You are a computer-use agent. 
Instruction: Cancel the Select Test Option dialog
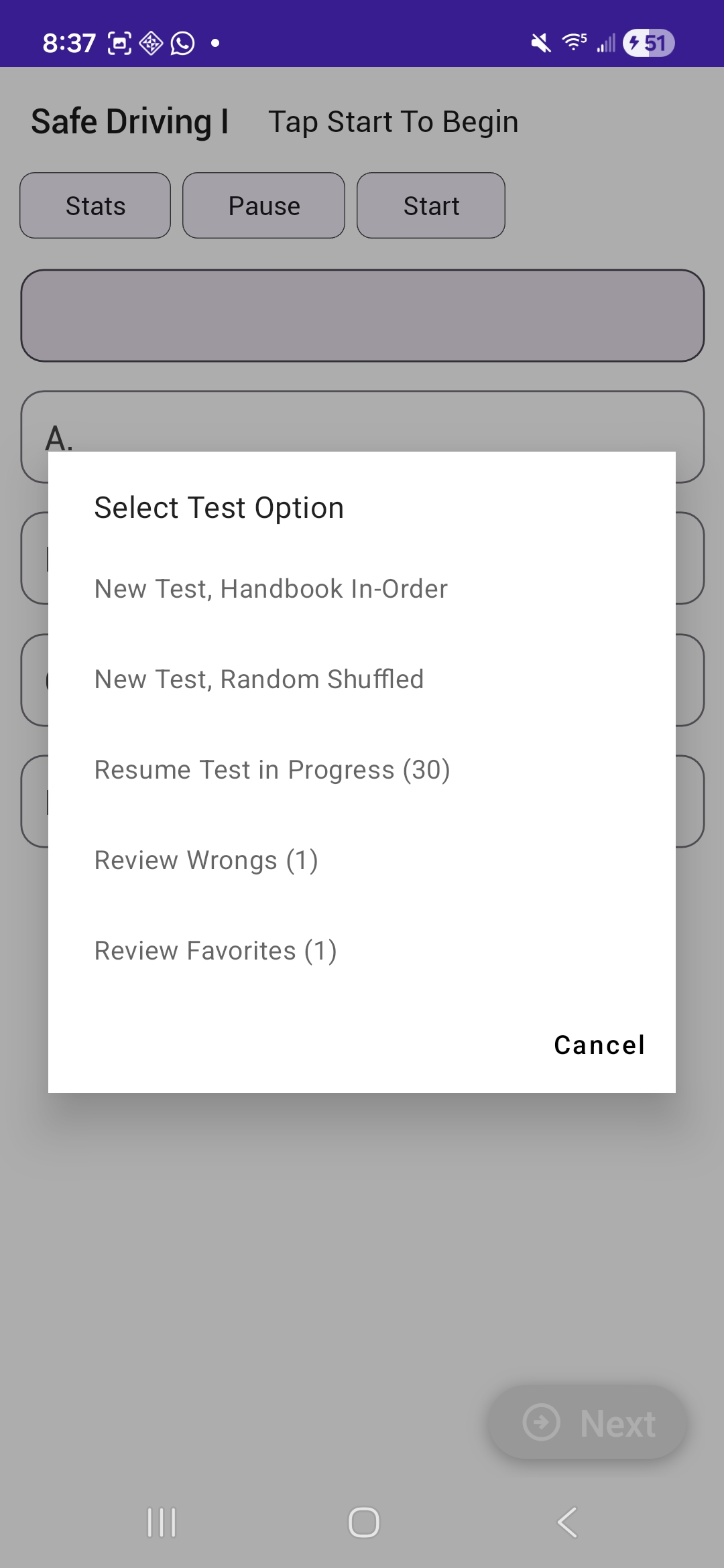coord(599,1045)
